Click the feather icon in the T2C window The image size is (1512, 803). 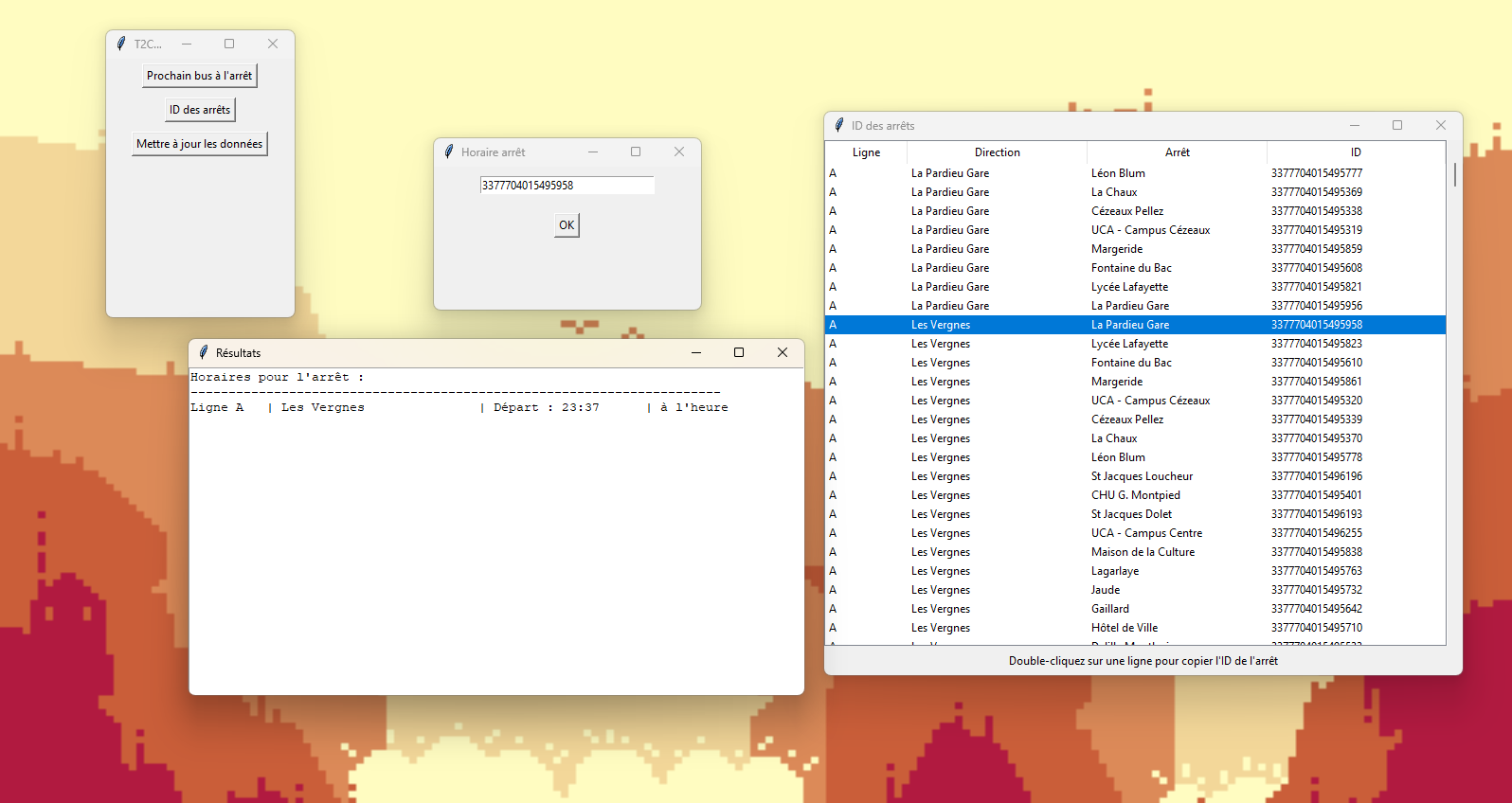click(121, 44)
